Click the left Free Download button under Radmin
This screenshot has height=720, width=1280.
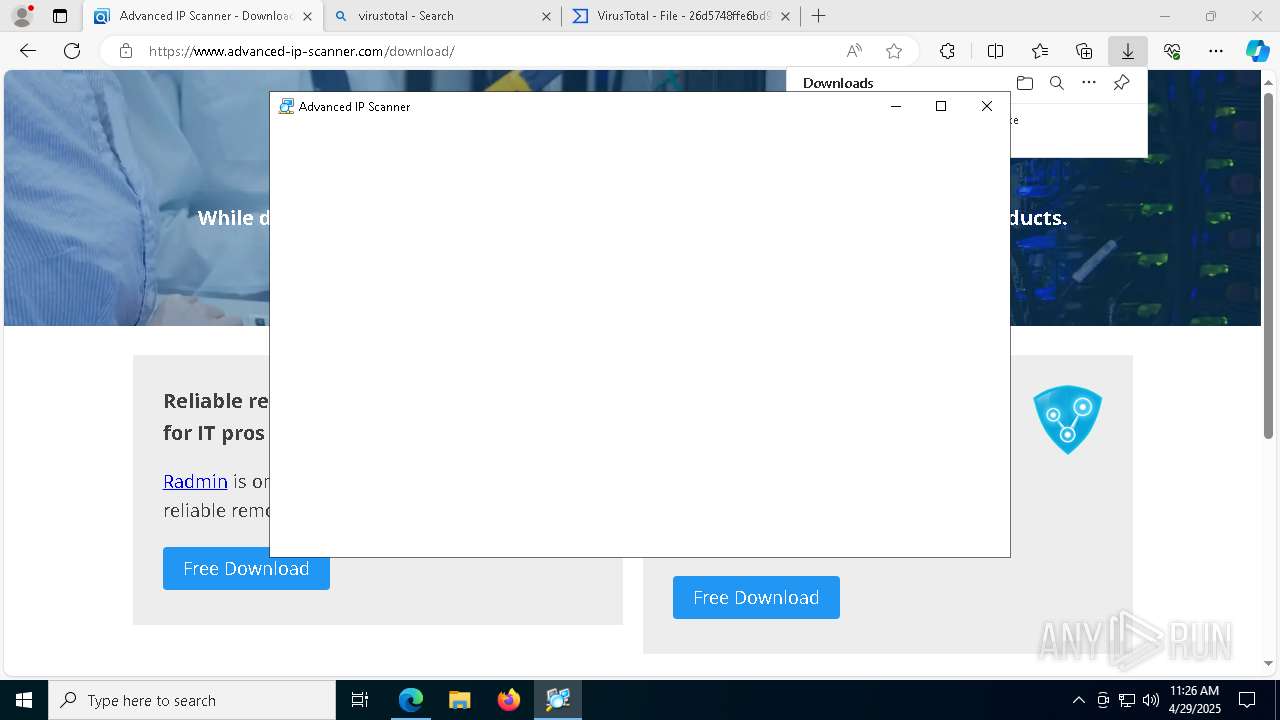point(246,568)
